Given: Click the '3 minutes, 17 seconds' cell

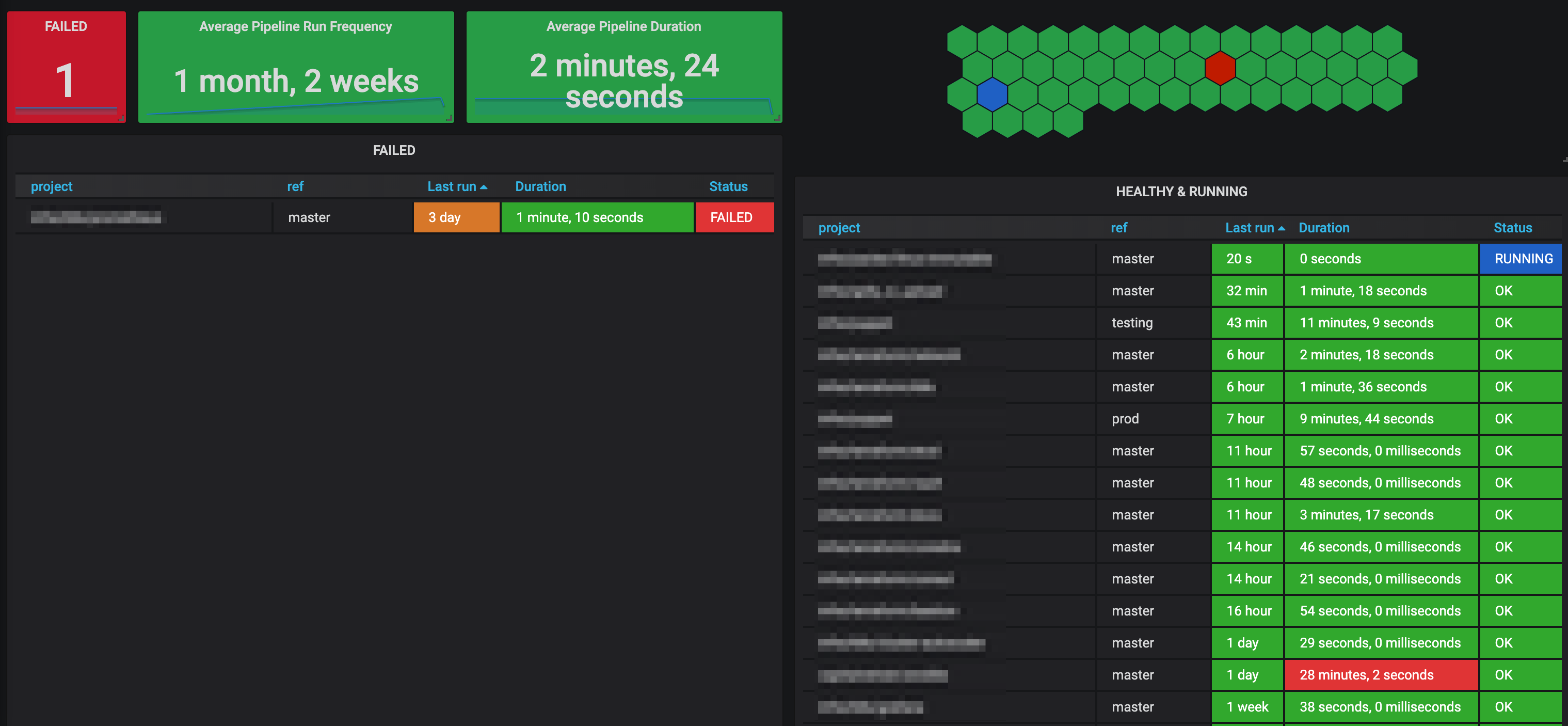Looking at the screenshot, I should (1381, 515).
